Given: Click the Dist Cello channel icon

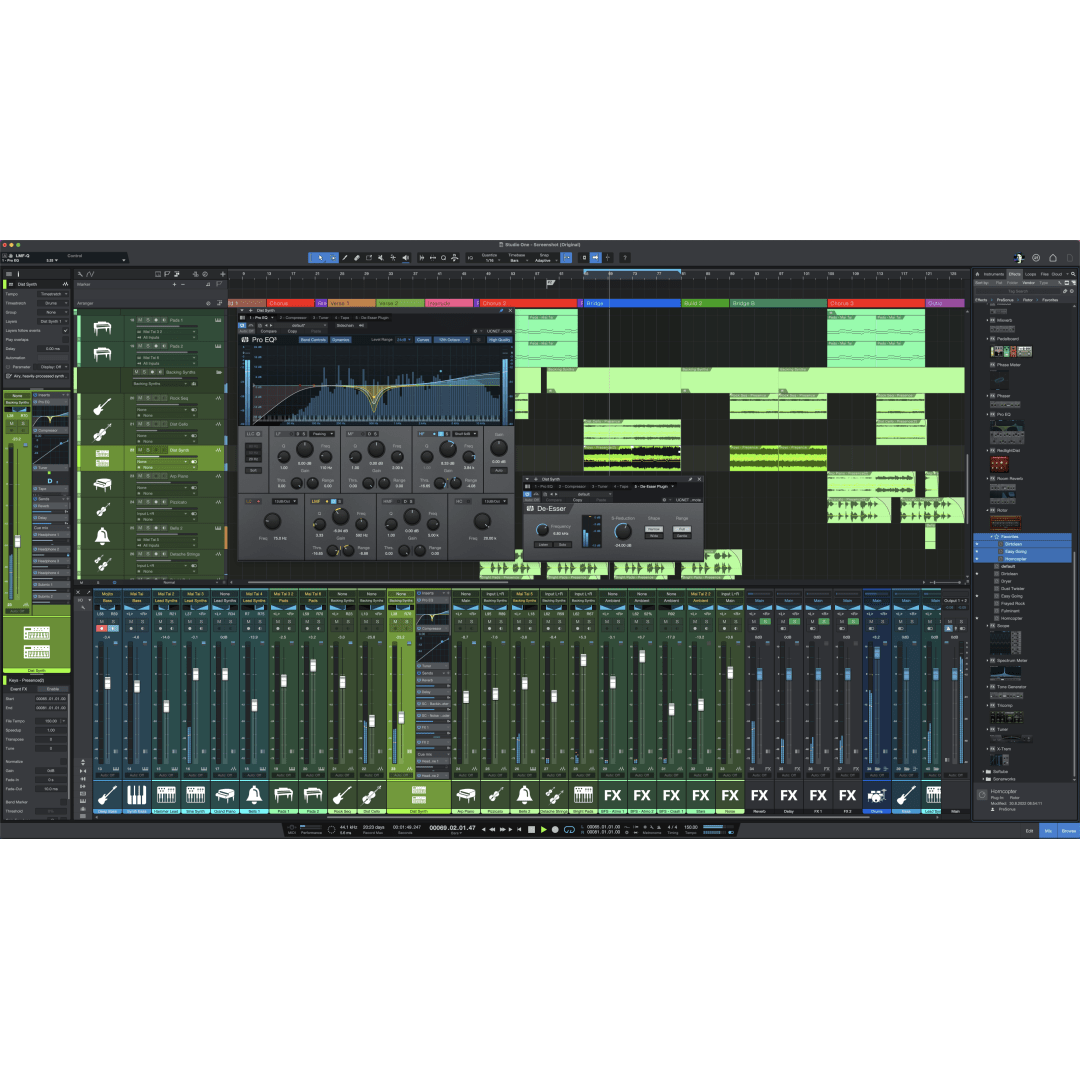Looking at the screenshot, I should (371, 795).
